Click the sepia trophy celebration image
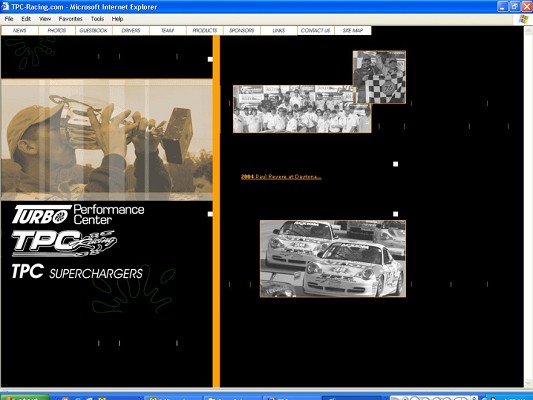Viewport: 533px width, 400px height. [x=107, y=140]
